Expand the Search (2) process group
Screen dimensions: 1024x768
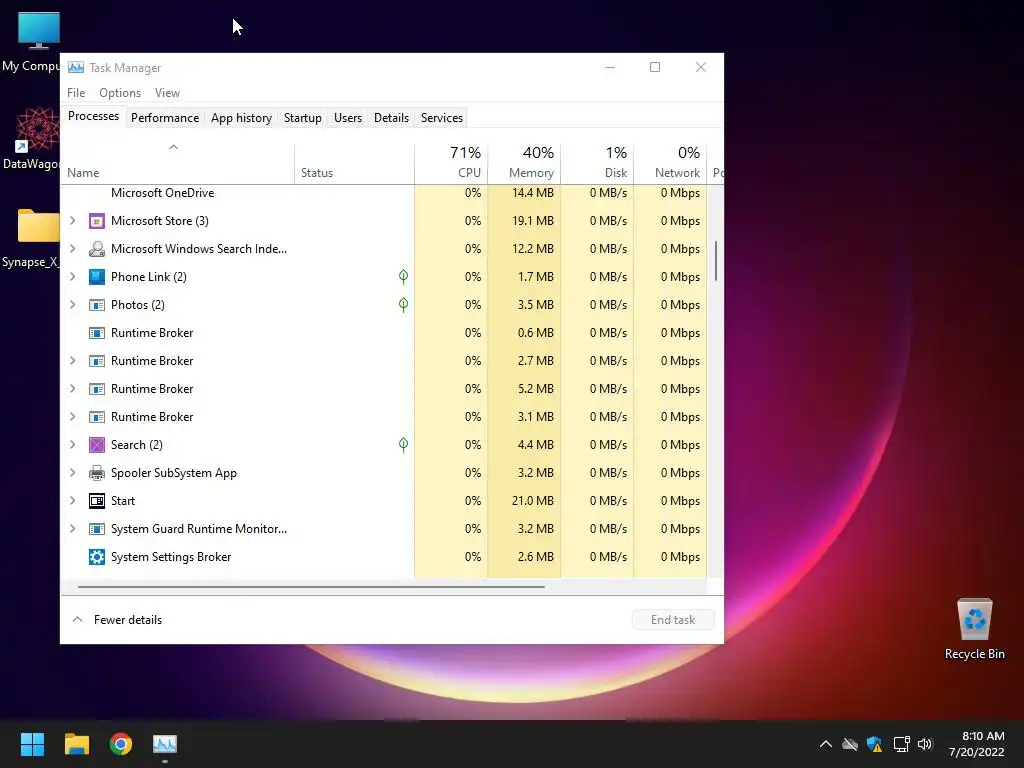pos(73,445)
